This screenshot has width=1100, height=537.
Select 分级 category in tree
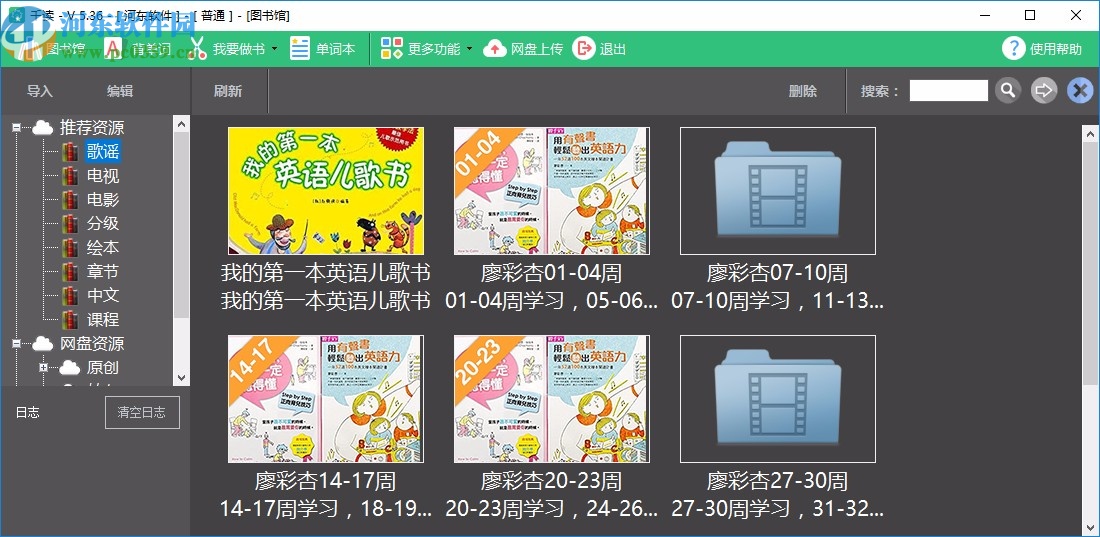[x=102, y=224]
